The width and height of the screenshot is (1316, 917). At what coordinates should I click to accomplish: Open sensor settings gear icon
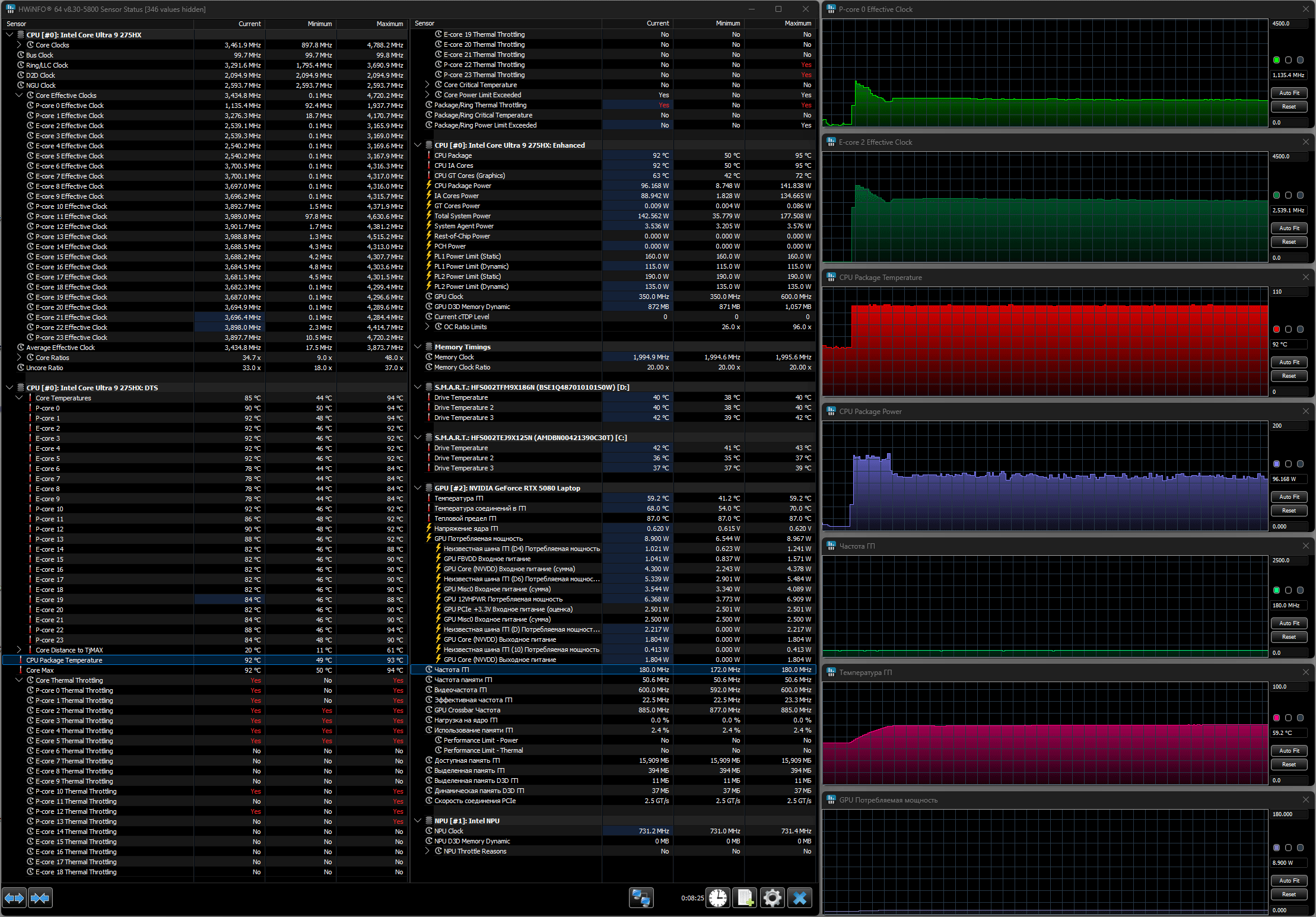772,898
